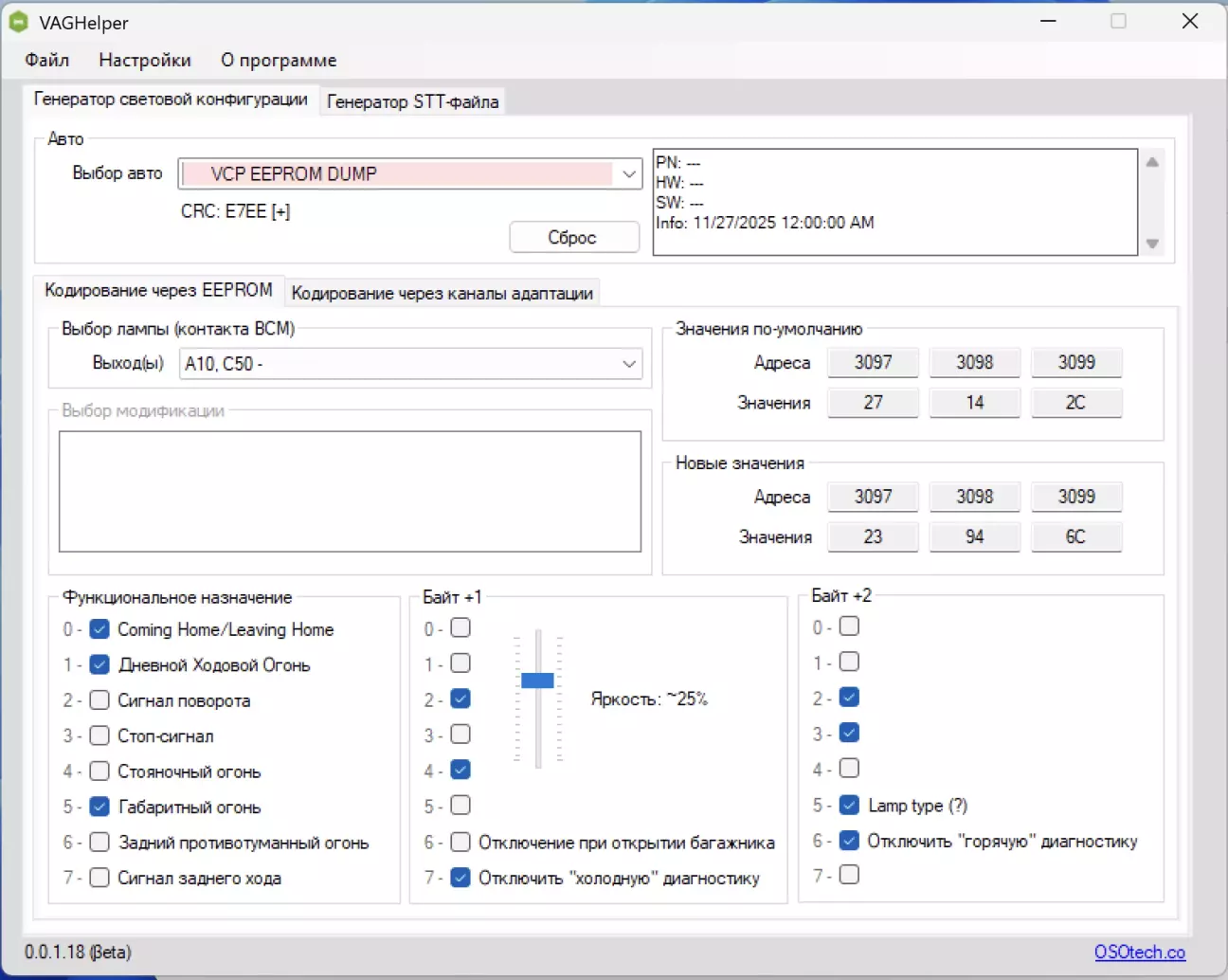Open the Выбор авто dropdown
Viewport: 1228px width, 980px height.
(628, 173)
